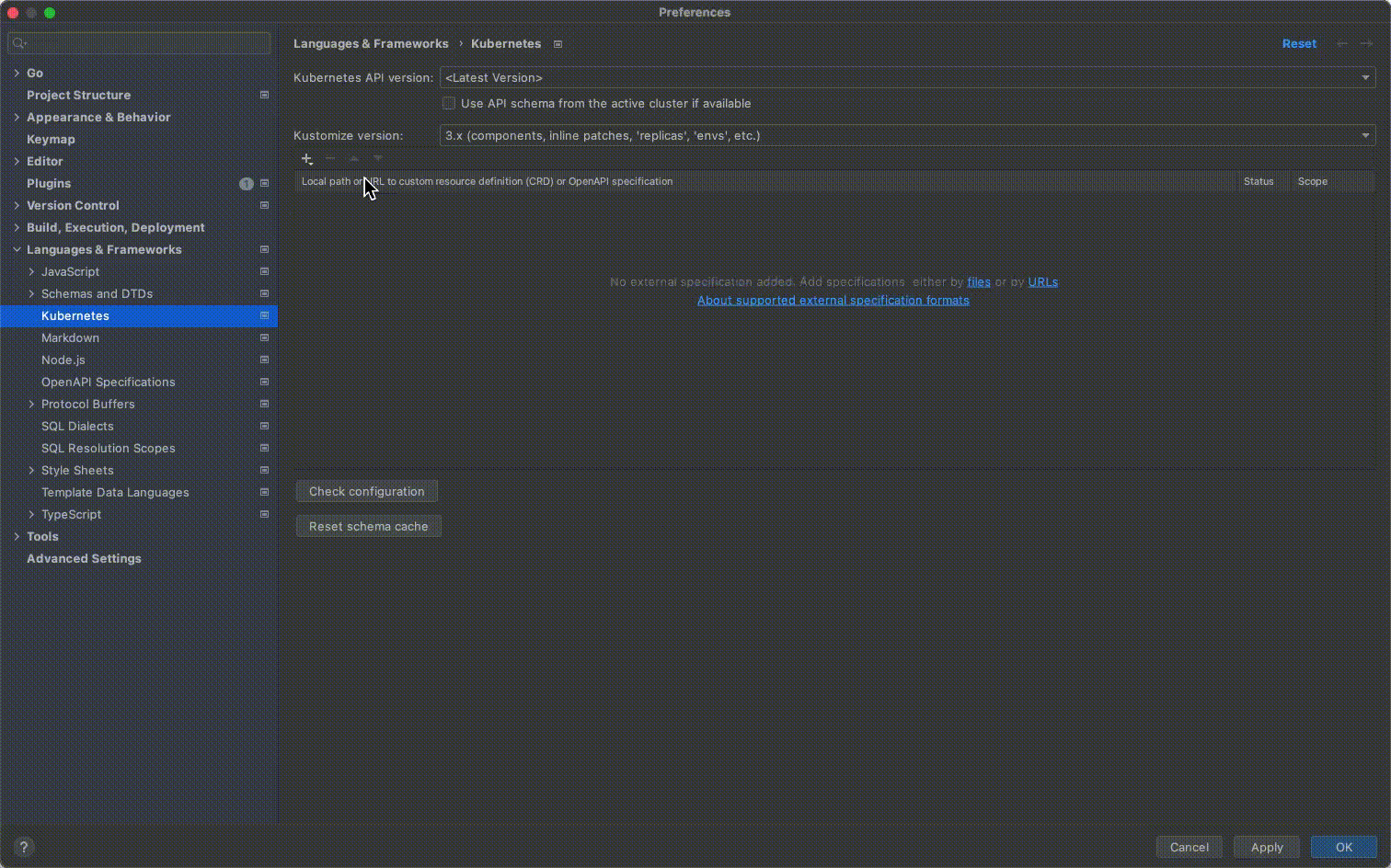Click the remove specification minus icon
This screenshot has width=1391, height=868.
pyautogui.click(x=330, y=158)
